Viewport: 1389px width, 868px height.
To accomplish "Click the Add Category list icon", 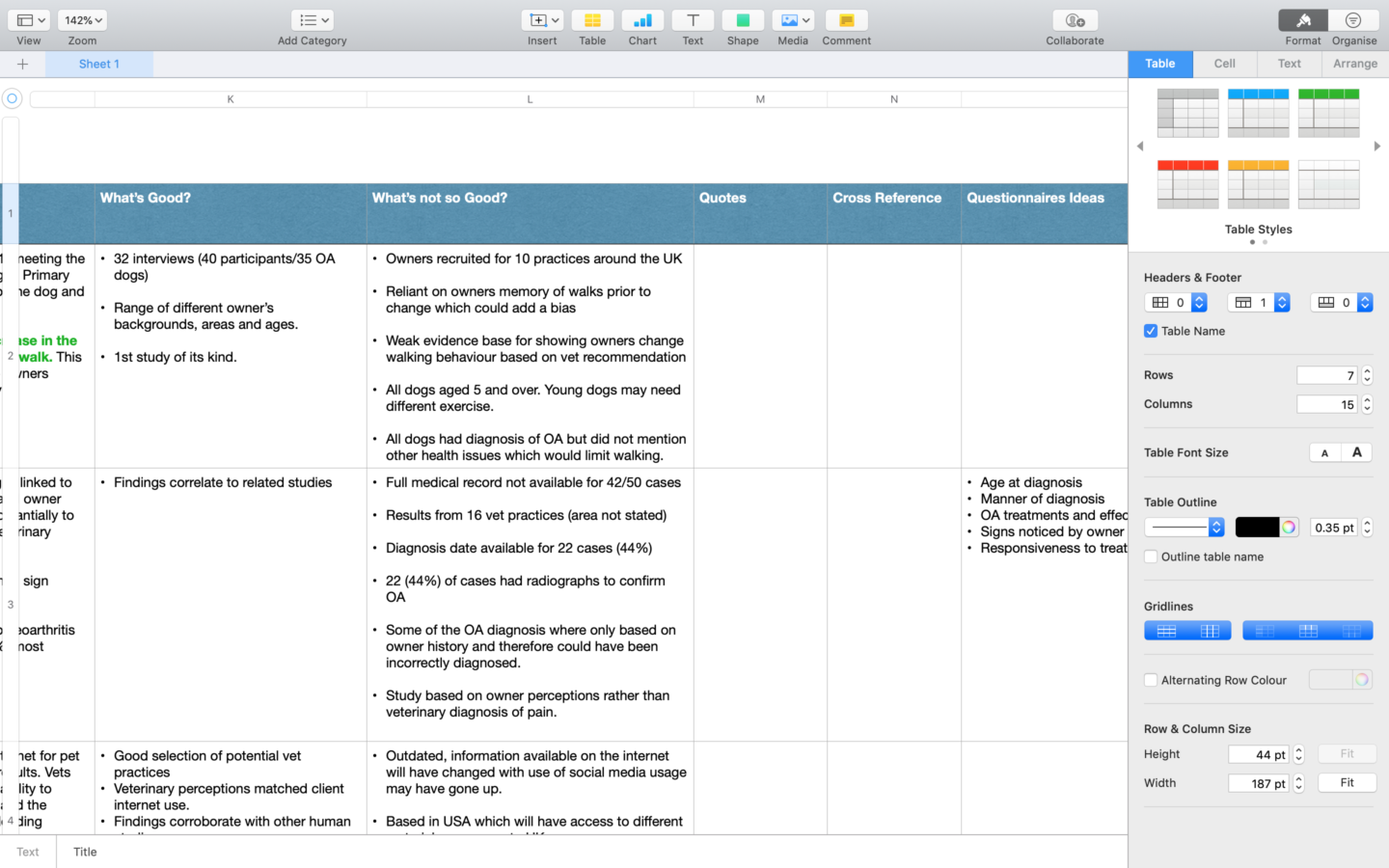I will click(x=312, y=20).
